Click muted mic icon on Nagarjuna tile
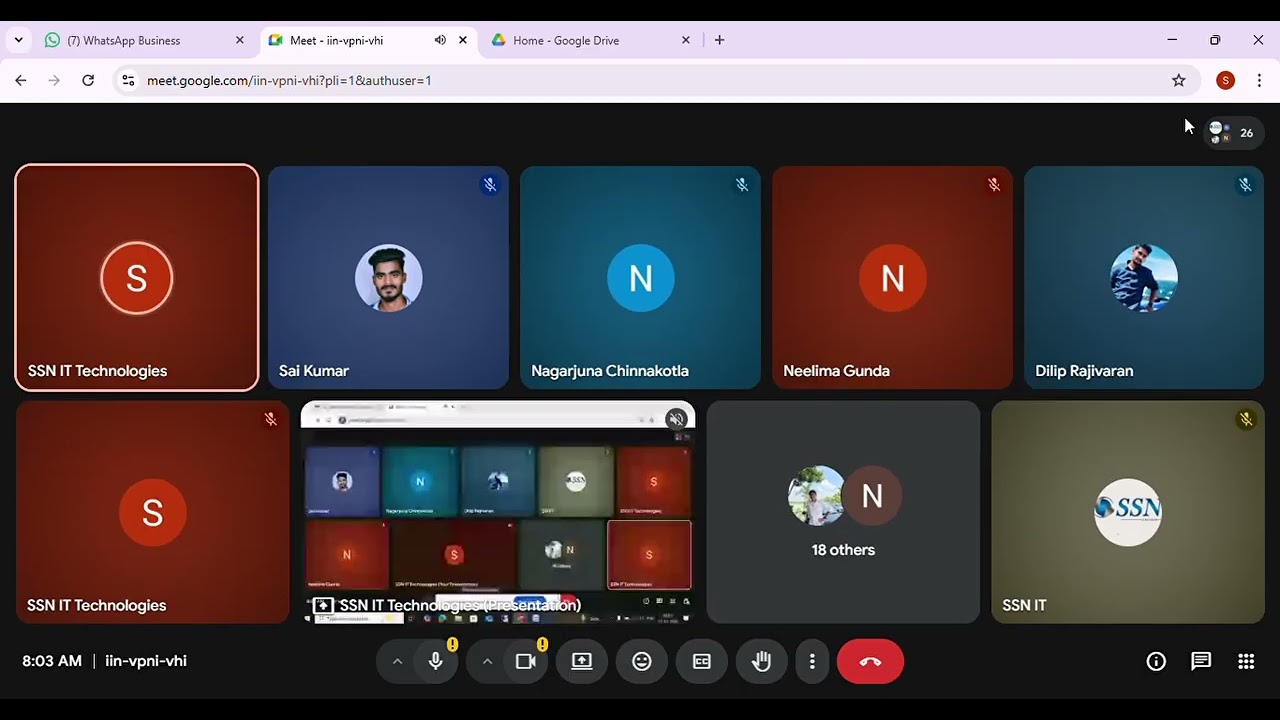Viewport: 1280px width, 720px height. (742, 185)
